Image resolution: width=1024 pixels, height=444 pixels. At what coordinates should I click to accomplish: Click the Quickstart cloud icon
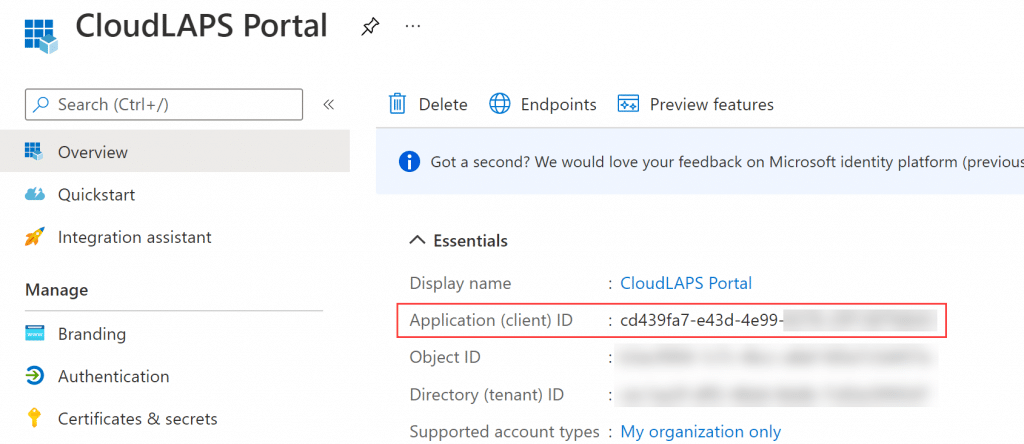(x=35, y=195)
